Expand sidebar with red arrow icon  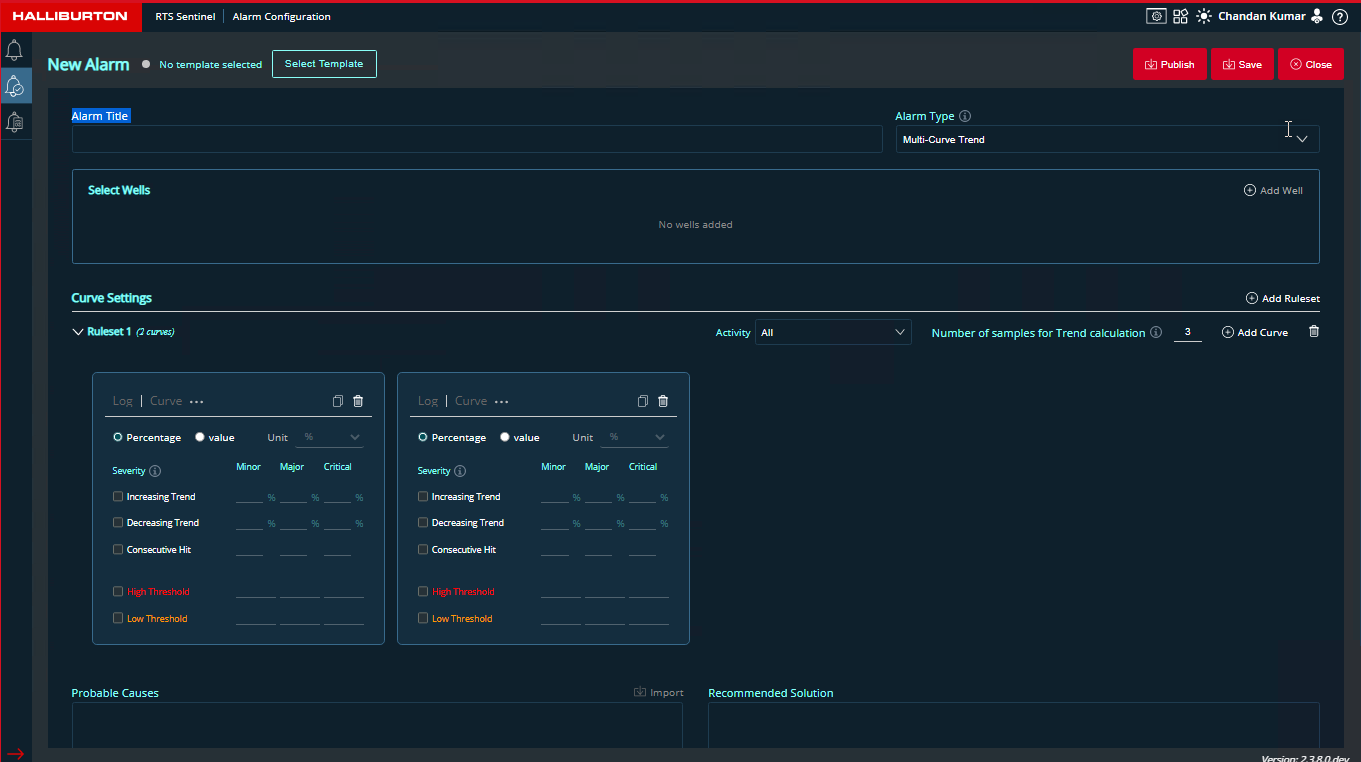(x=15, y=754)
